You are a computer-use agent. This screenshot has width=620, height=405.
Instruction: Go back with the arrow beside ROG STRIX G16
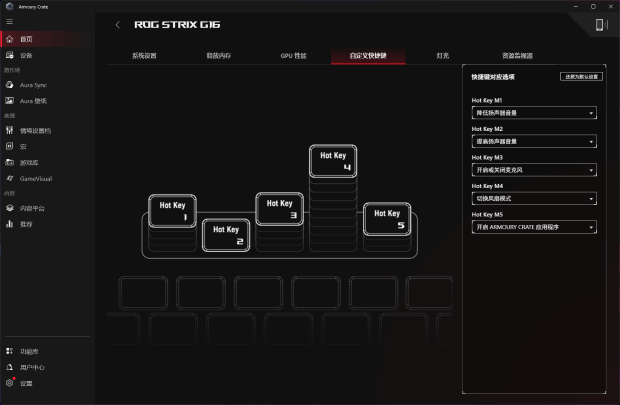coord(117,25)
